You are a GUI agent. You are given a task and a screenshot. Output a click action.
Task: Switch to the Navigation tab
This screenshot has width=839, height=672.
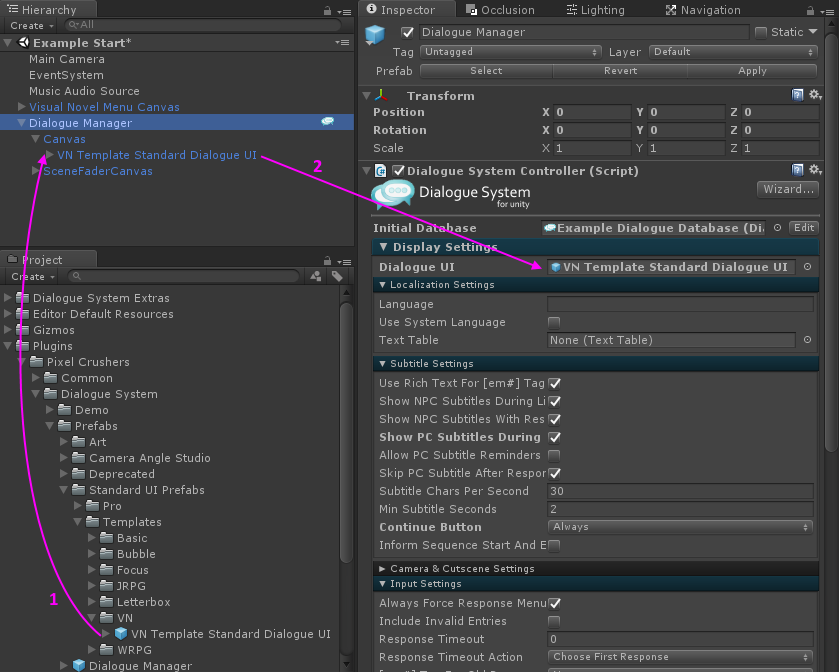point(703,10)
